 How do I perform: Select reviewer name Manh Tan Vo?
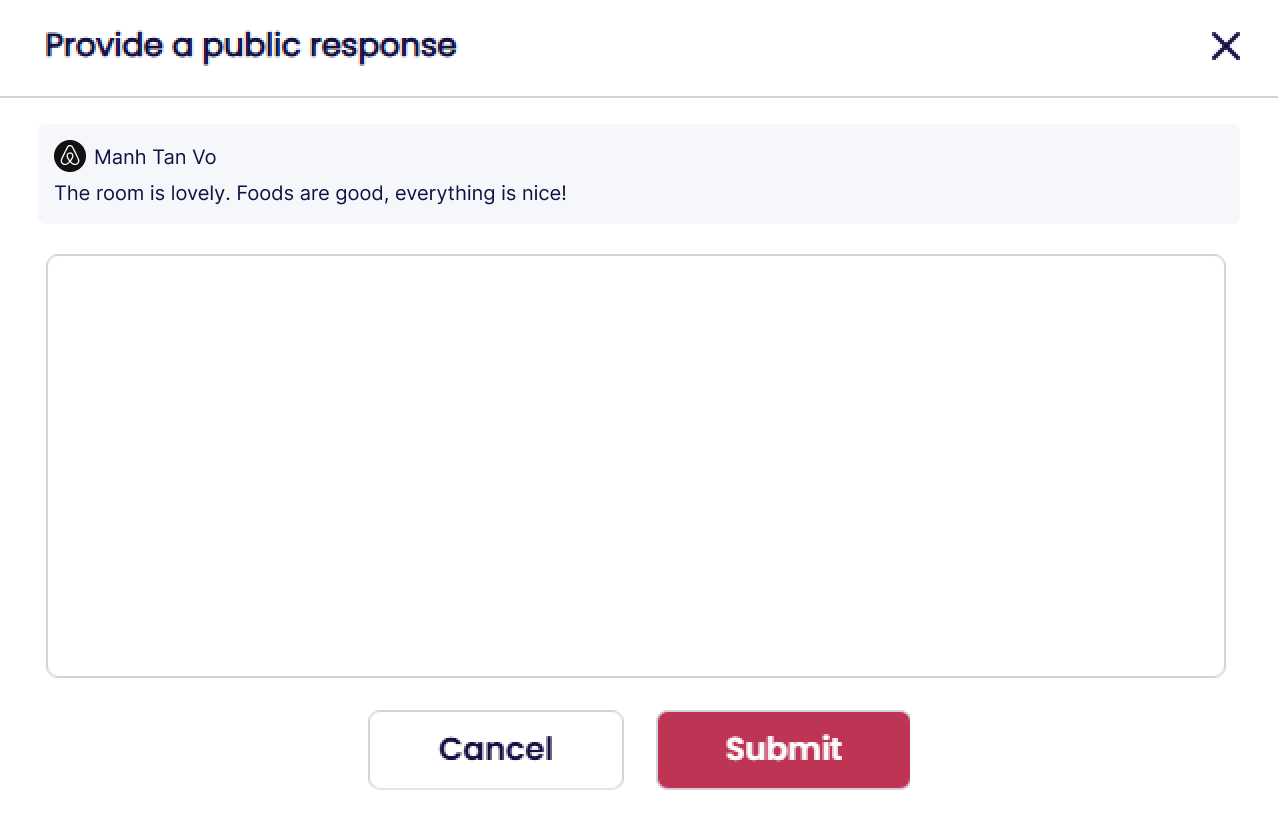[x=155, y=157]
